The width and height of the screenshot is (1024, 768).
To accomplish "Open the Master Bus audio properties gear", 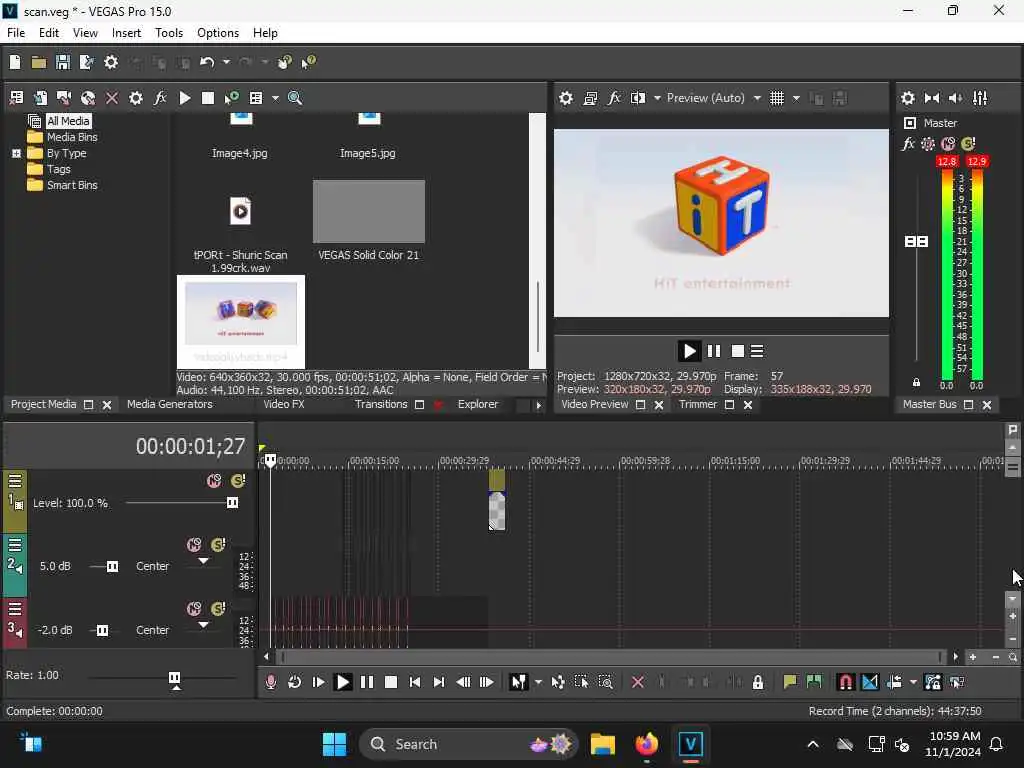I will (908, 98).
